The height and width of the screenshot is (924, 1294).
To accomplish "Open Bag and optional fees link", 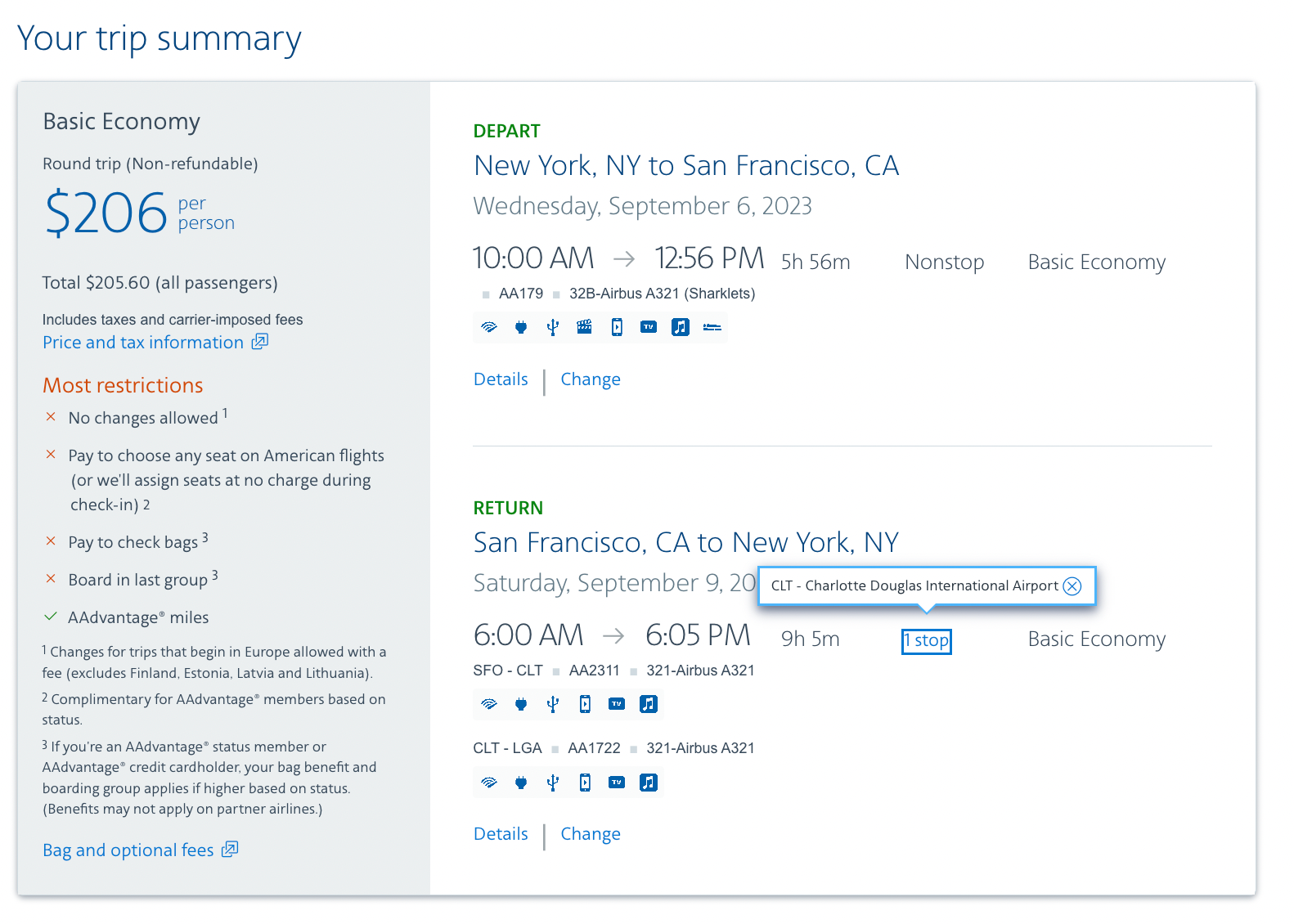I will pyautogui.click(x=128, y=850).
